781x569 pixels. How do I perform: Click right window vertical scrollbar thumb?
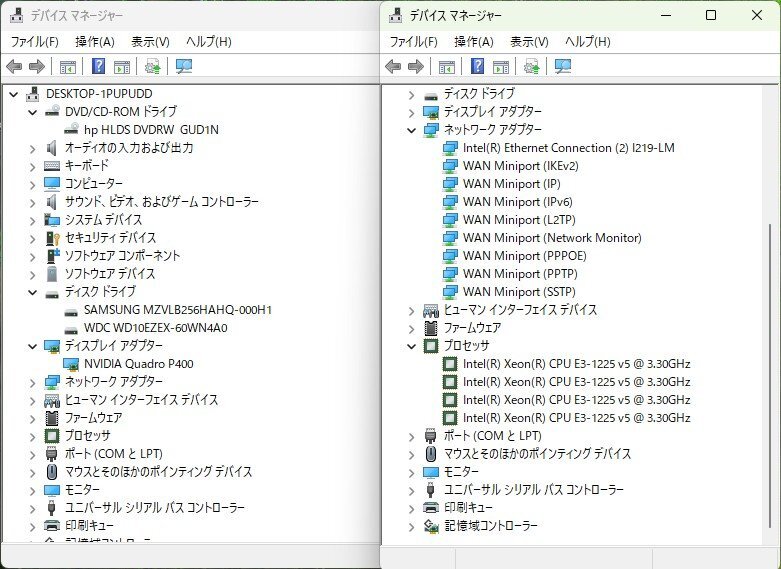(772, 376)
